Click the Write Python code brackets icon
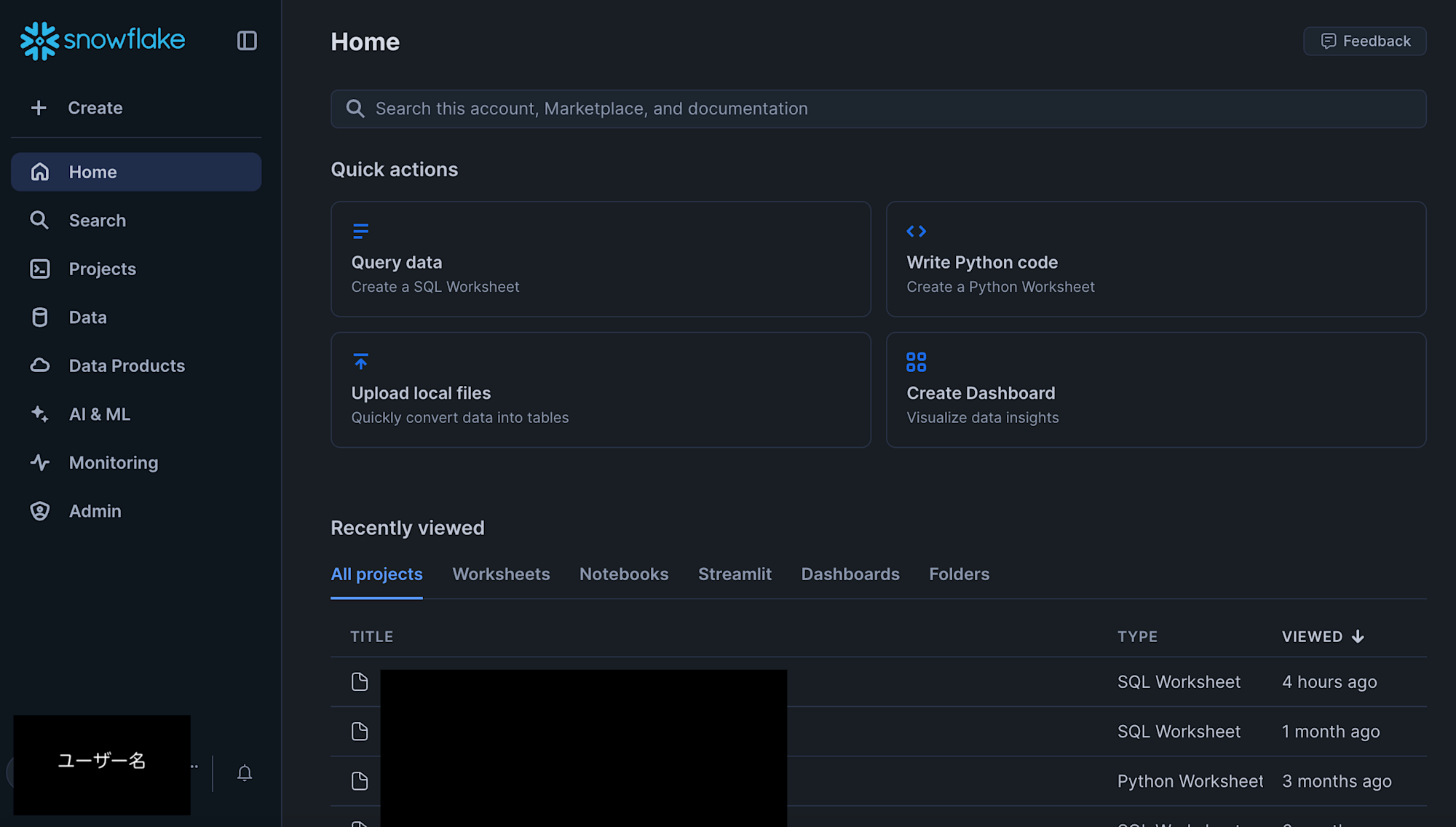 tap(917, 231)
